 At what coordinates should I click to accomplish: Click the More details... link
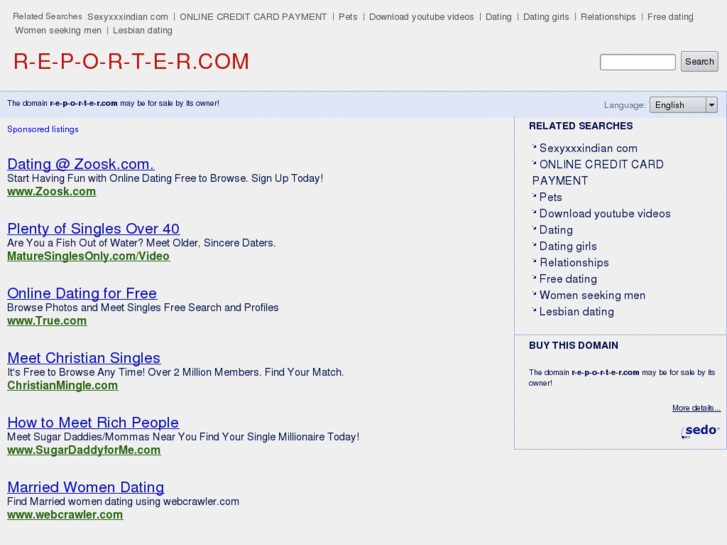(x=696, y=408)
